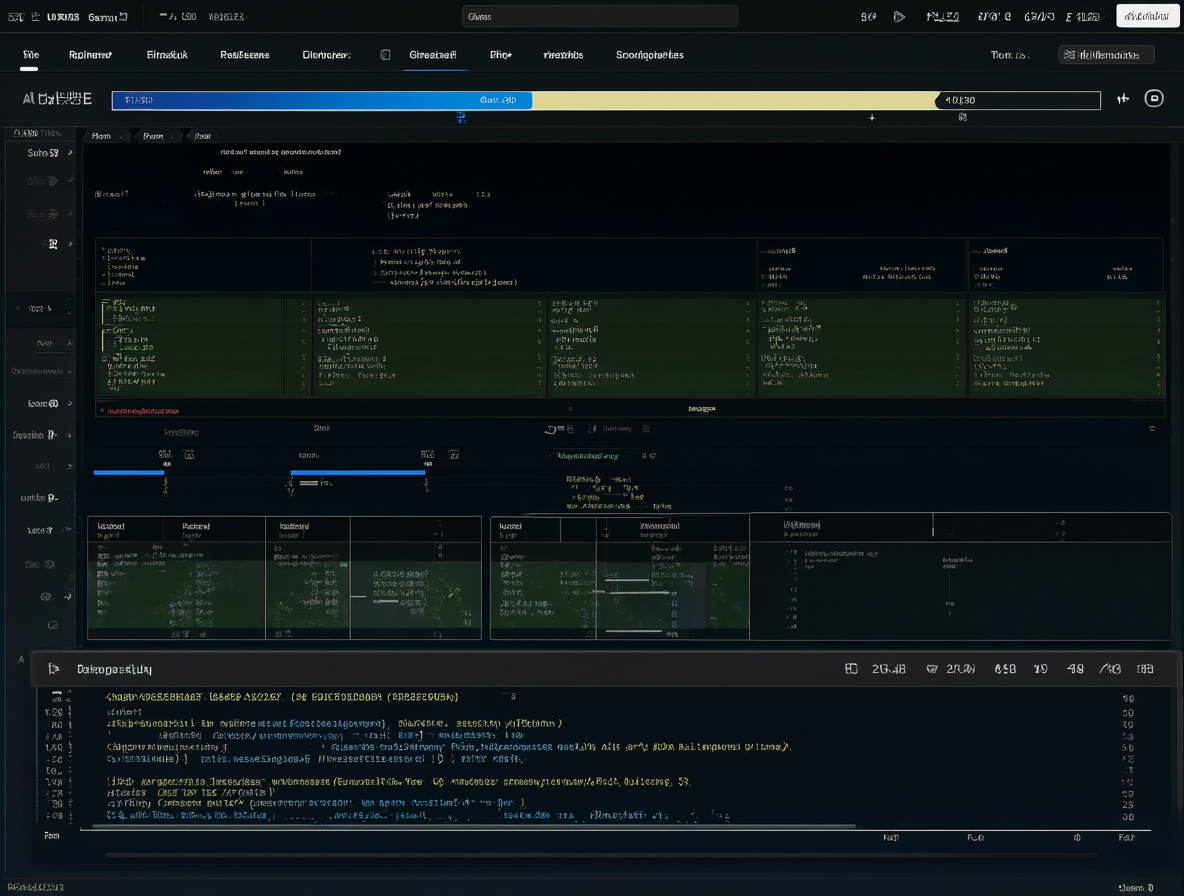Click the shield icon in bottom panel header
This screenshot has width=1184, height=896.
point(932,669)
